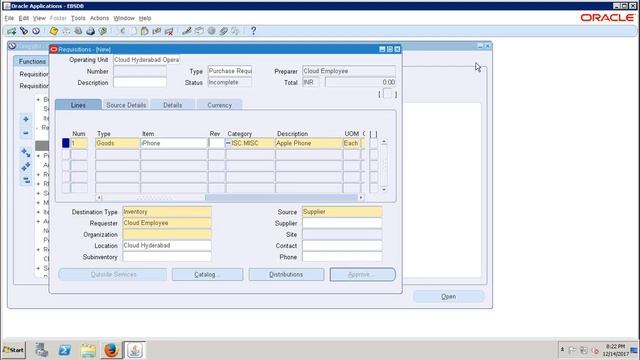Switch to the Currency tab
640x360 pixels.
coord(219,105)
